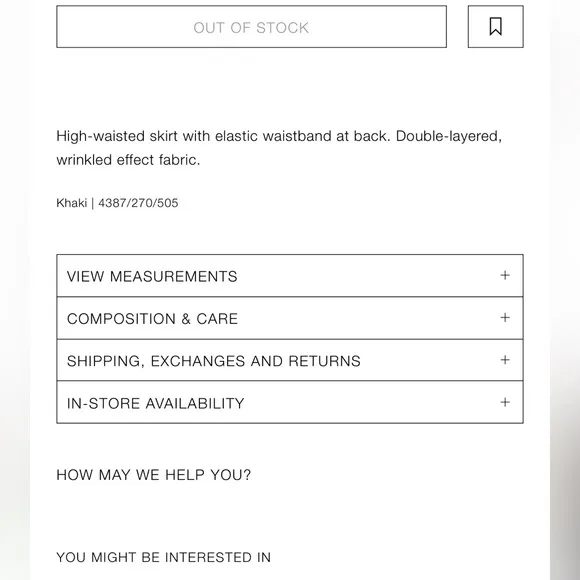Expand the Composition & Care section

tap(290, 318)
